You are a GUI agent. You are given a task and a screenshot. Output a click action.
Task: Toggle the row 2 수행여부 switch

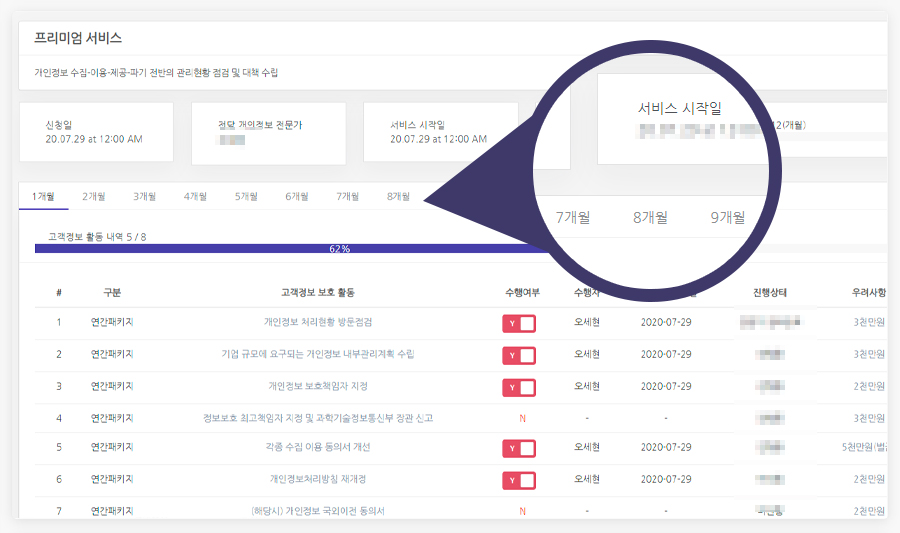click(x=519, y=355)
